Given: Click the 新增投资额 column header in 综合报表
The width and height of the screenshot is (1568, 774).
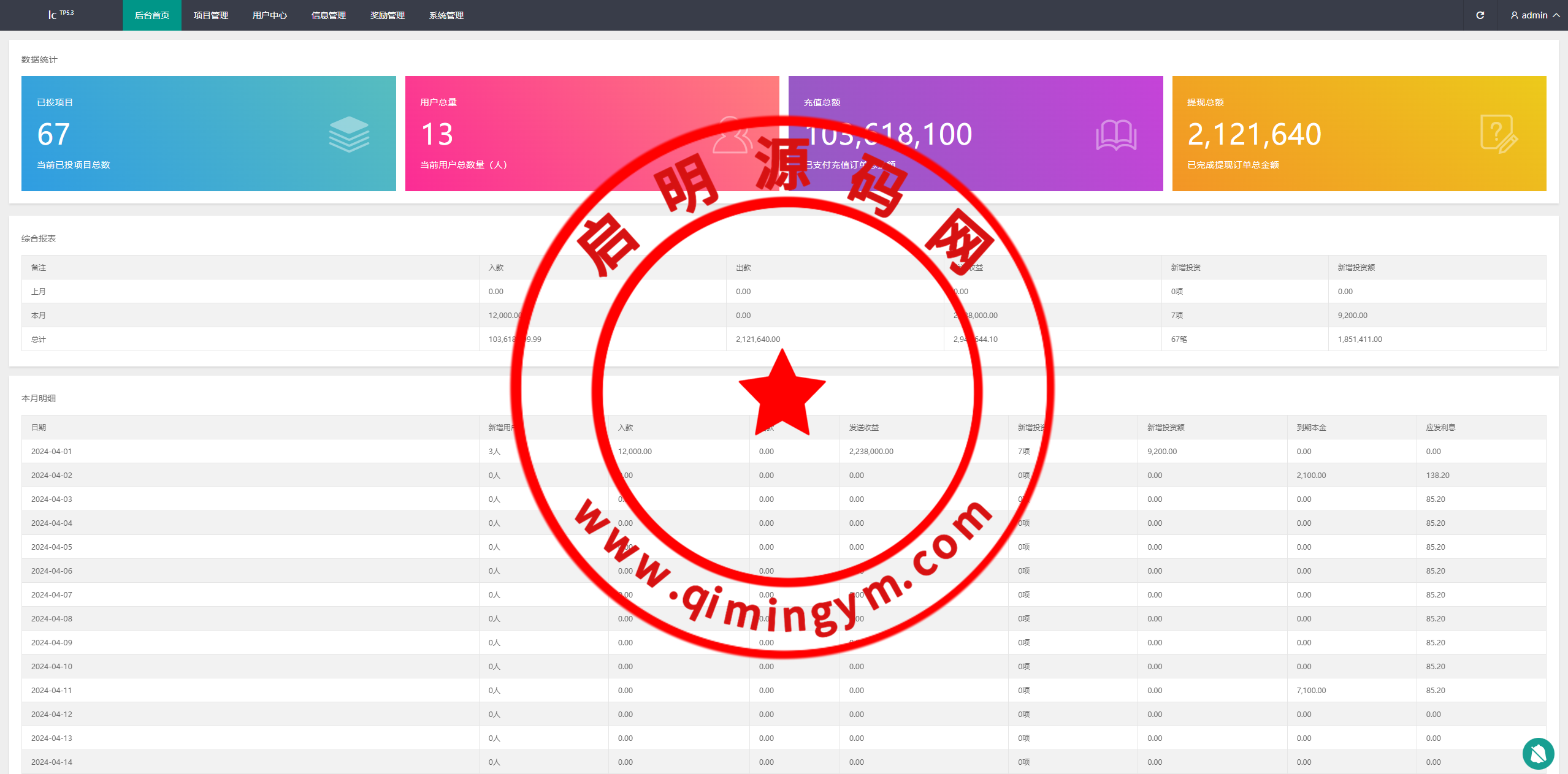Looking at the screenshot, I should (1356, 267).
